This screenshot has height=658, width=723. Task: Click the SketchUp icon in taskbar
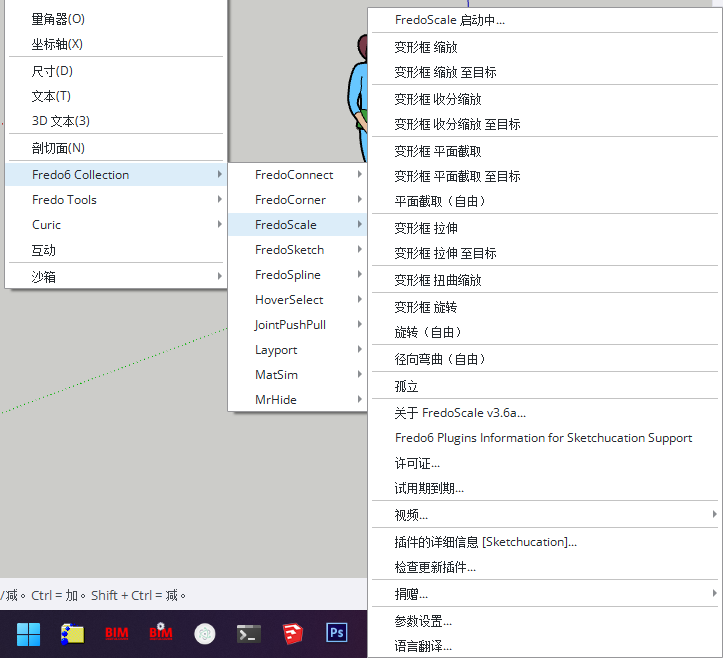pyautogui.click(x=292, y=633)
